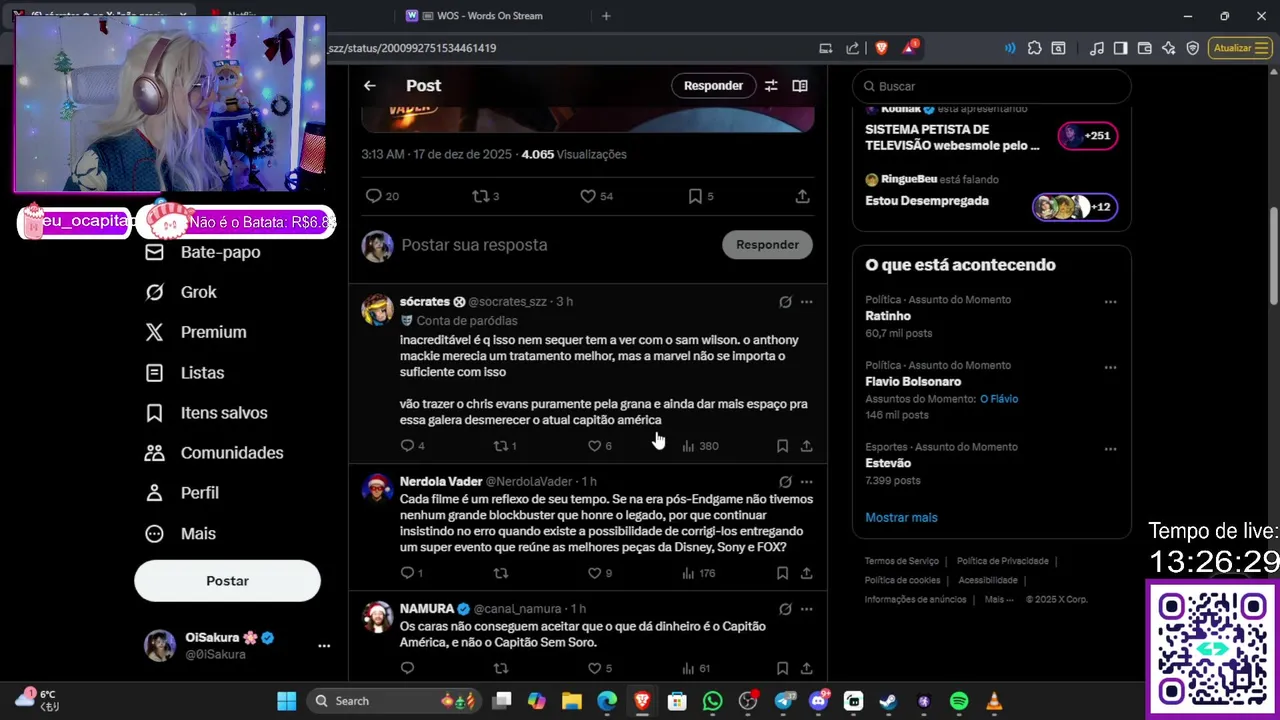Open browser extensions puzzle icon
The width and height of the screenshot is (1280, 720).
(x=1034, y=48)
